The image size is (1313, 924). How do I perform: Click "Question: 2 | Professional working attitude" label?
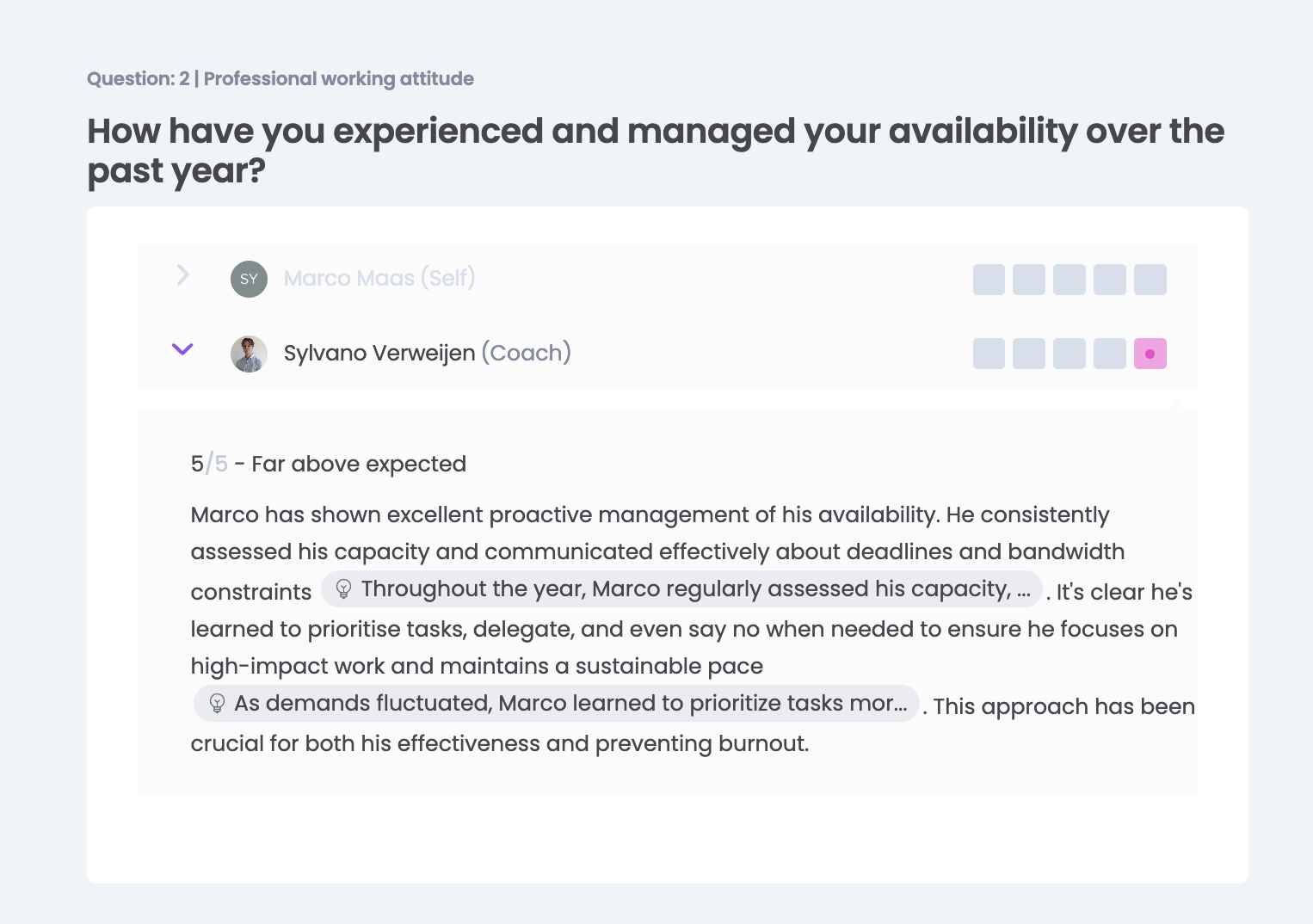280,78
